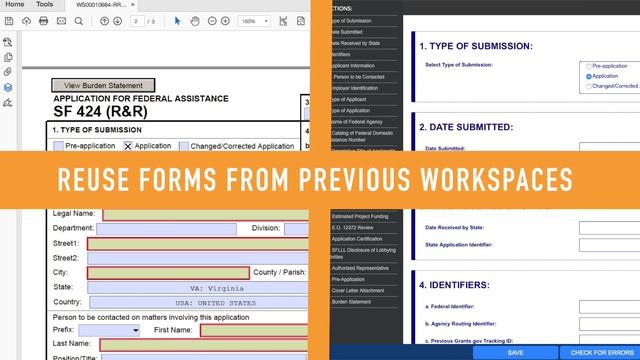Viewport: 640px width, 360px height.
Task: Go to previous page arrow icon
Action: [104, 21]
